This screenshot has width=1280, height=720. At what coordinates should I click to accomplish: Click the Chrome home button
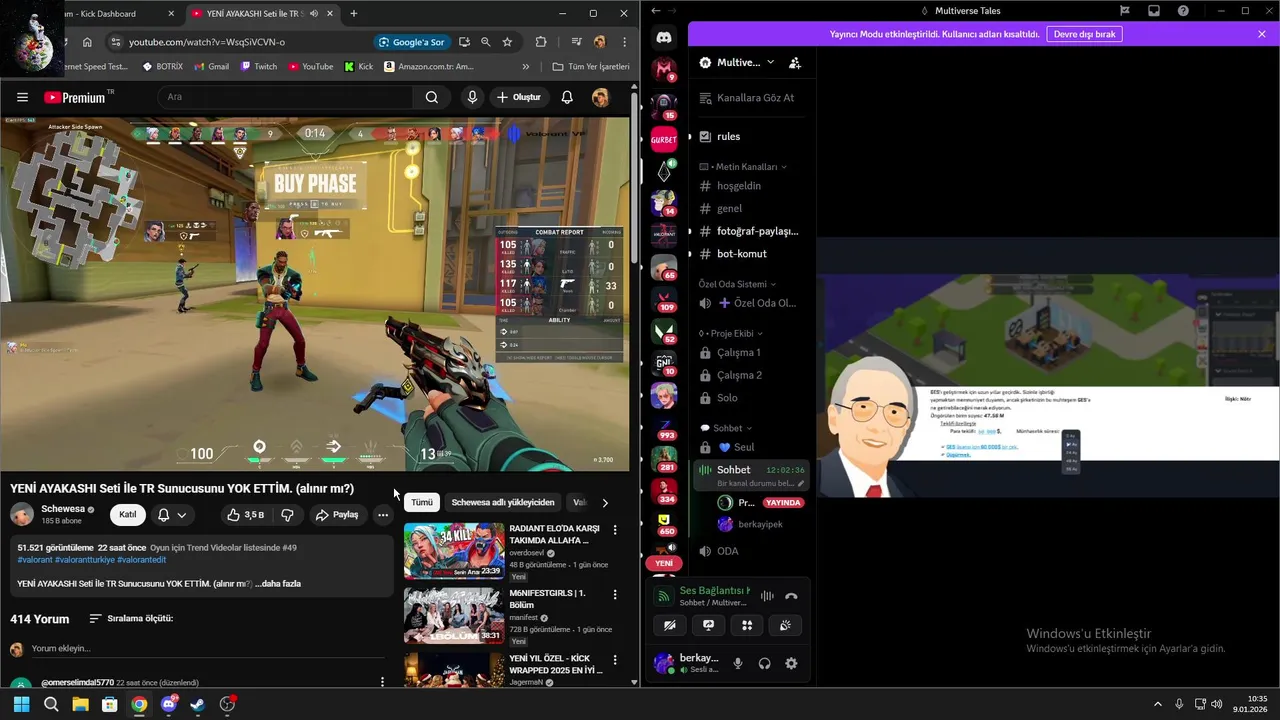(x=87, y=42)
